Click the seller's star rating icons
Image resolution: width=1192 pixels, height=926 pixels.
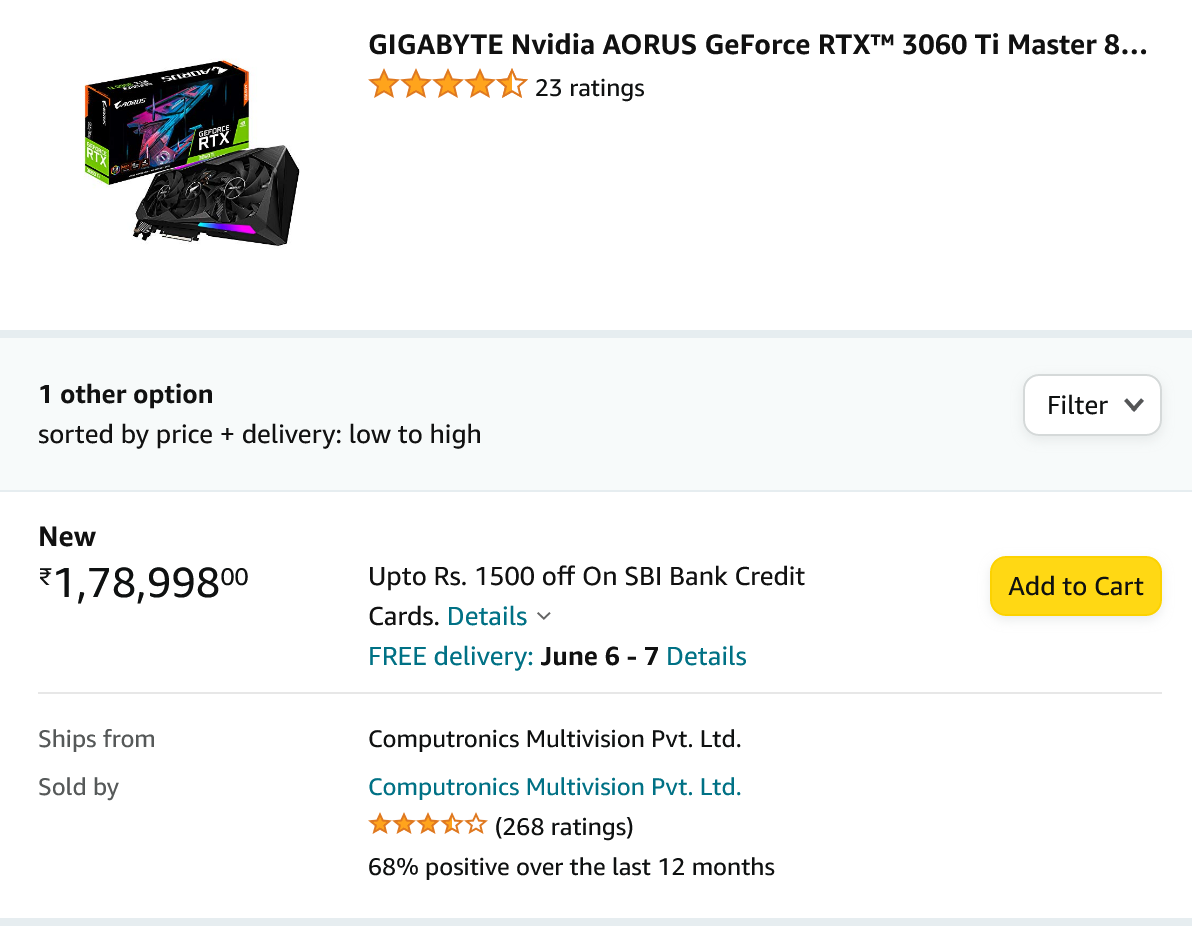click(x=427, y=826)
